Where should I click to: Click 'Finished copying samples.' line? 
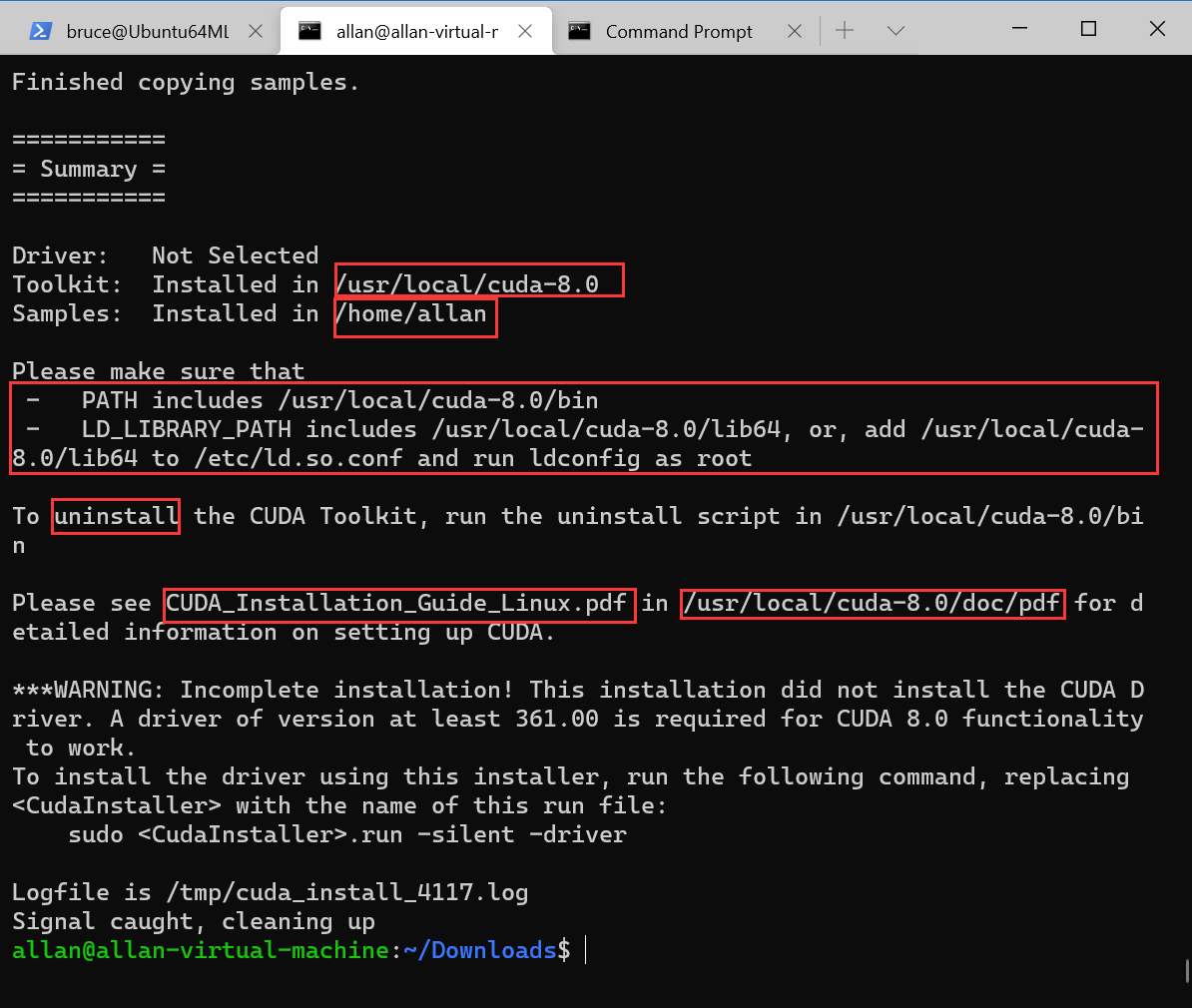186,82
